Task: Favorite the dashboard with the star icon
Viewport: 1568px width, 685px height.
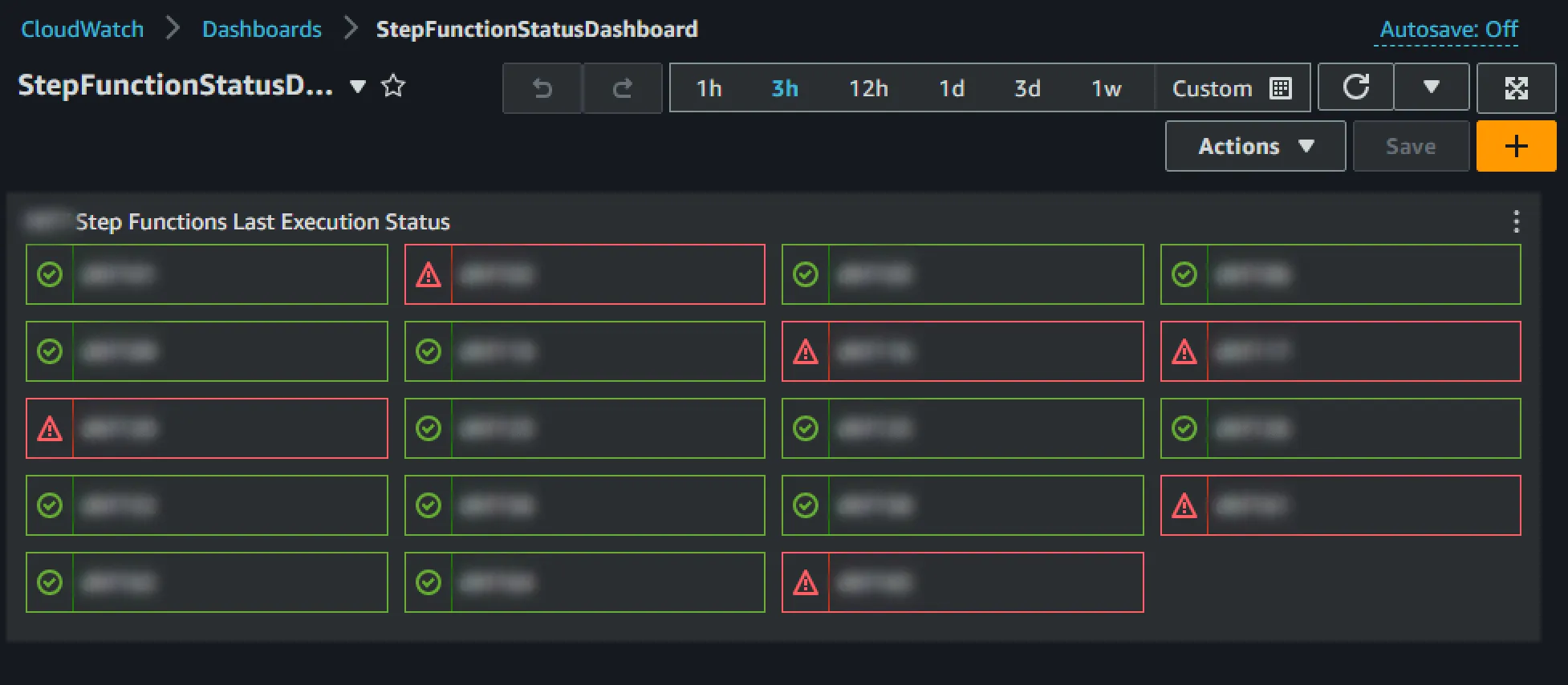Action: (x=393, y=86)
